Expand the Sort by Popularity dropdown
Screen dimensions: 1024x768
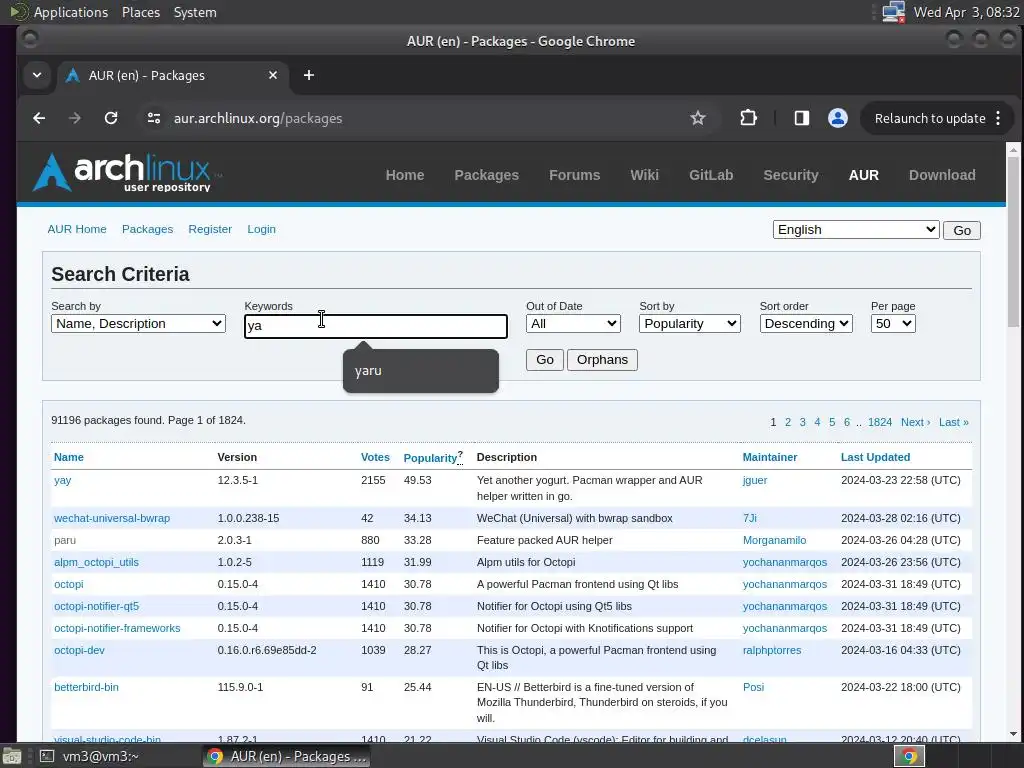point(690,324)
